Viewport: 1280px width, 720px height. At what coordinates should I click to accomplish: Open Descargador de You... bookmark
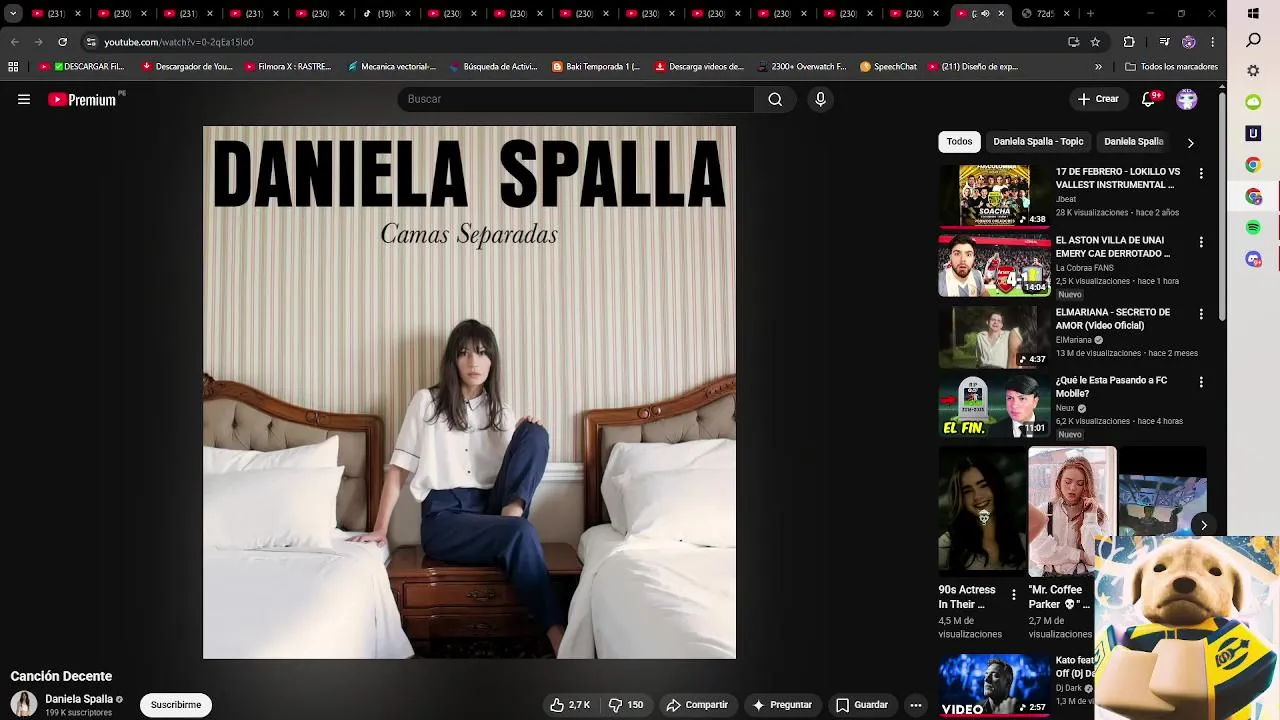pos(187,67)
